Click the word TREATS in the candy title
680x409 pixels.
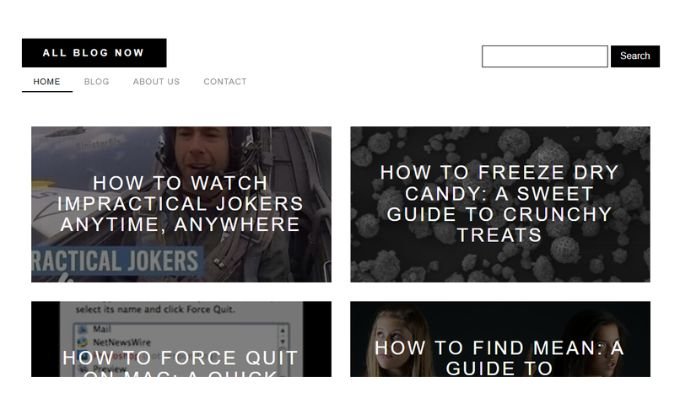pyautogui.click(x=500, y=235)
